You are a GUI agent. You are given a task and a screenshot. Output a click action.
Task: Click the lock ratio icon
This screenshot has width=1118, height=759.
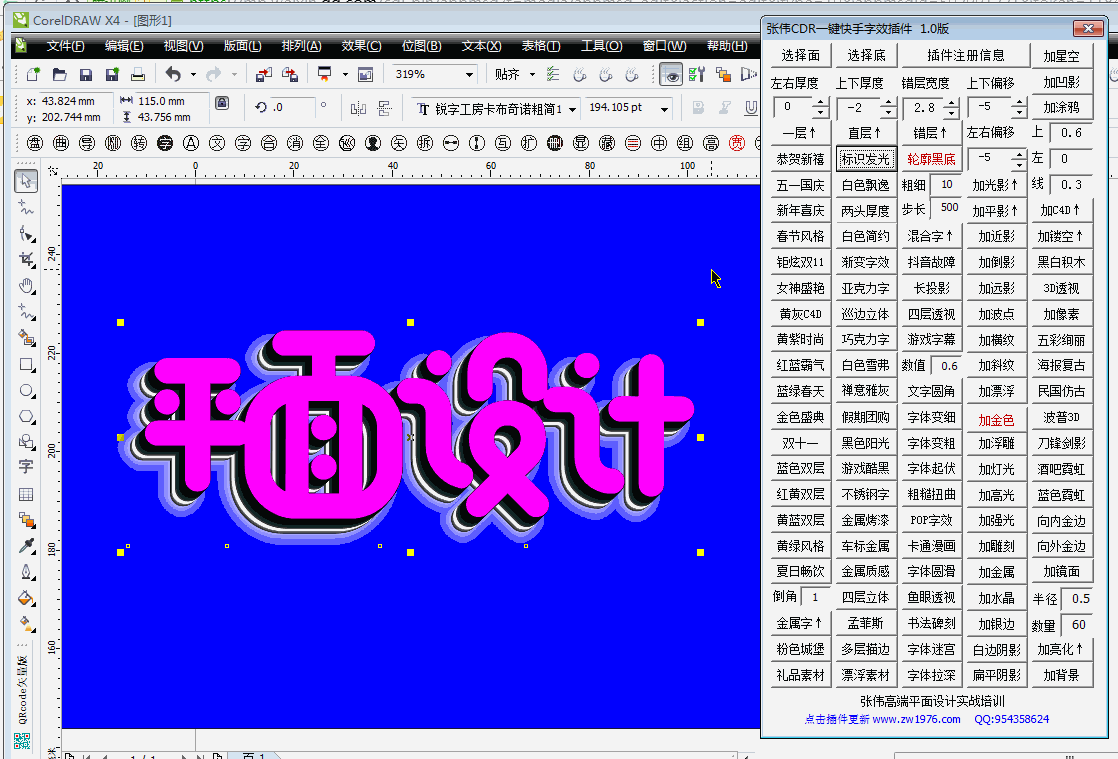pyautogui.click(x=222, y=103)
